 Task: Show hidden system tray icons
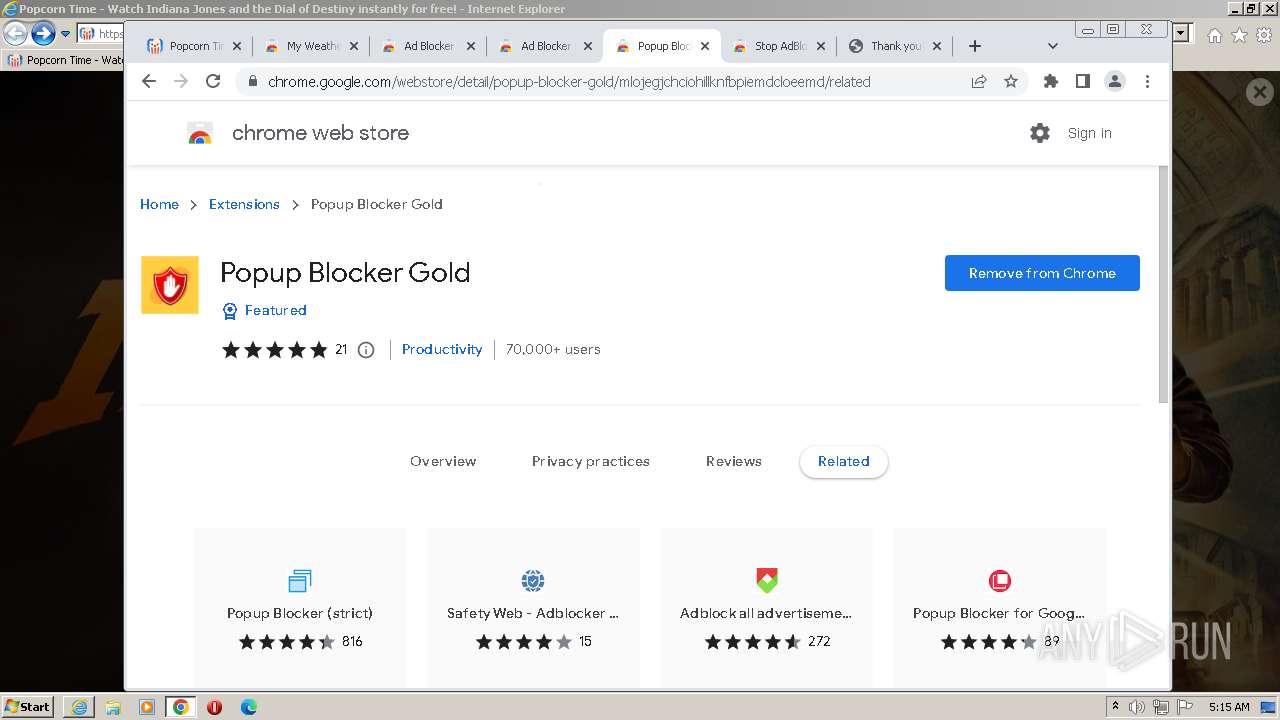tap(1115, 707)
